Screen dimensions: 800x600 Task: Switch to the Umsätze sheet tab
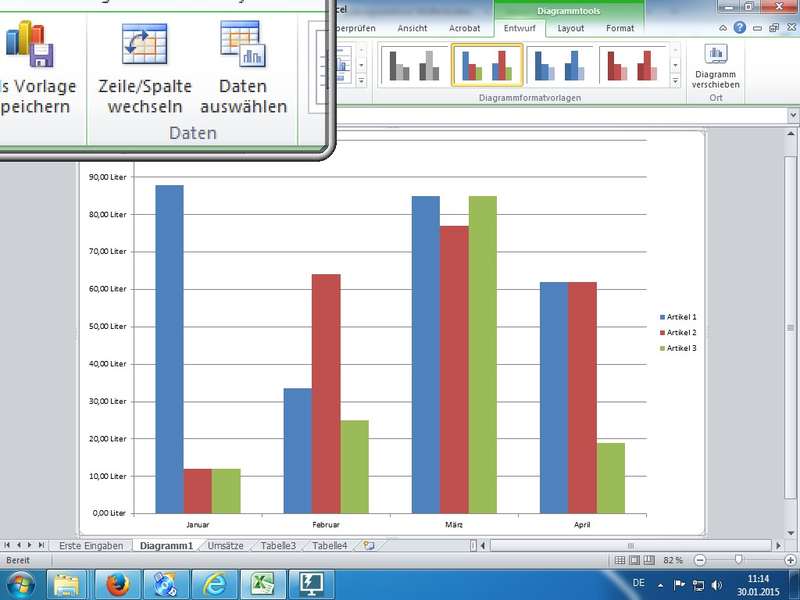coord(226,545)
